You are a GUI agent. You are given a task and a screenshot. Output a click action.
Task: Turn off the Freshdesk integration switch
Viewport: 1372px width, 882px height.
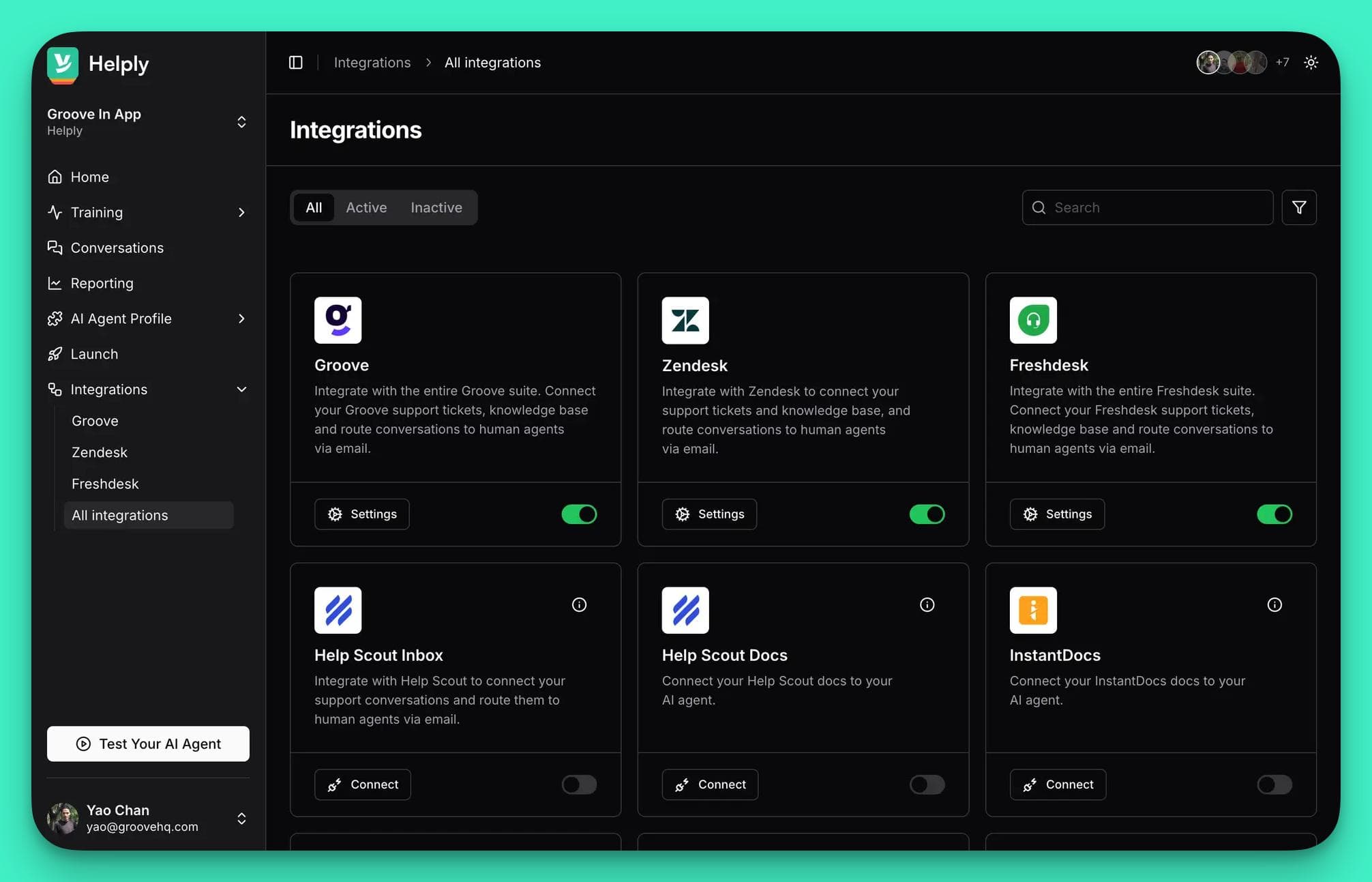tap(1274, 514)
